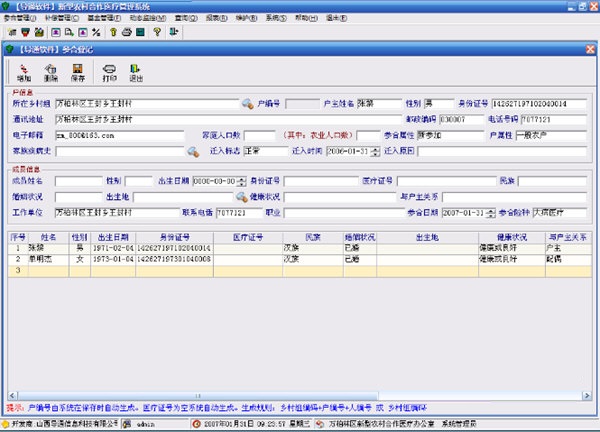Click the exit door icon in main toolbar

pyautogui.click(x=174, y=32)
